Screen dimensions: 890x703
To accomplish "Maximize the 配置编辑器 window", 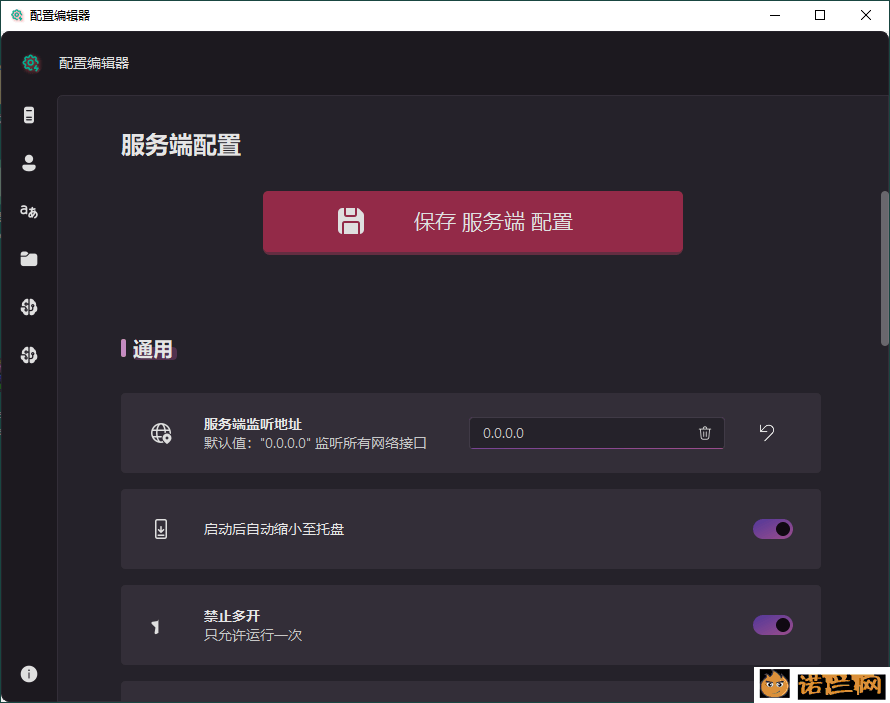I will click(820, 15).
